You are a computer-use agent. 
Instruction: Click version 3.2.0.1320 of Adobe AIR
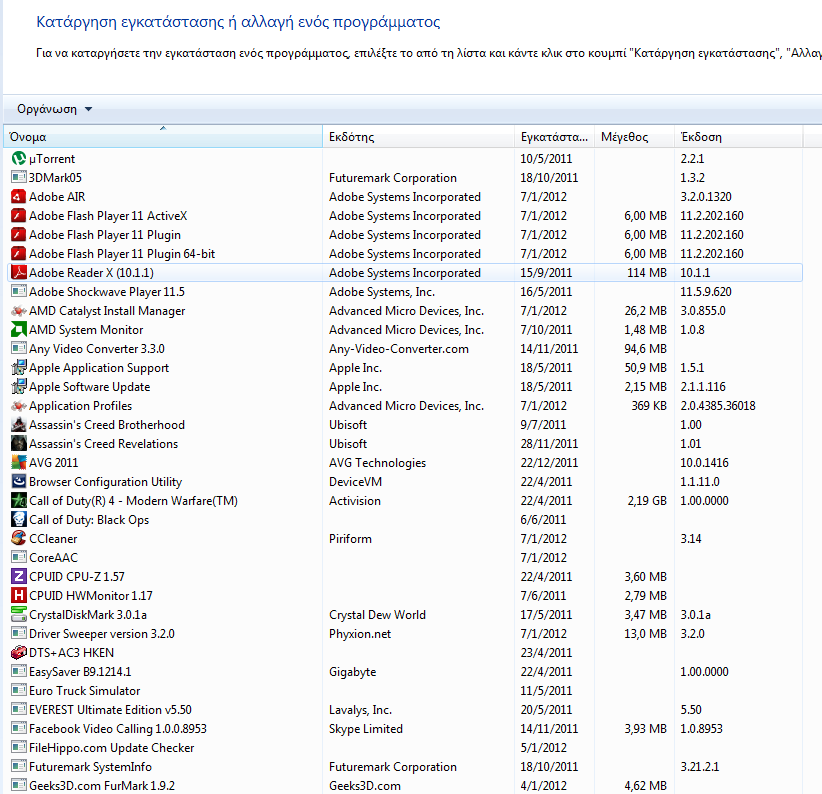(x=706, y=197)
